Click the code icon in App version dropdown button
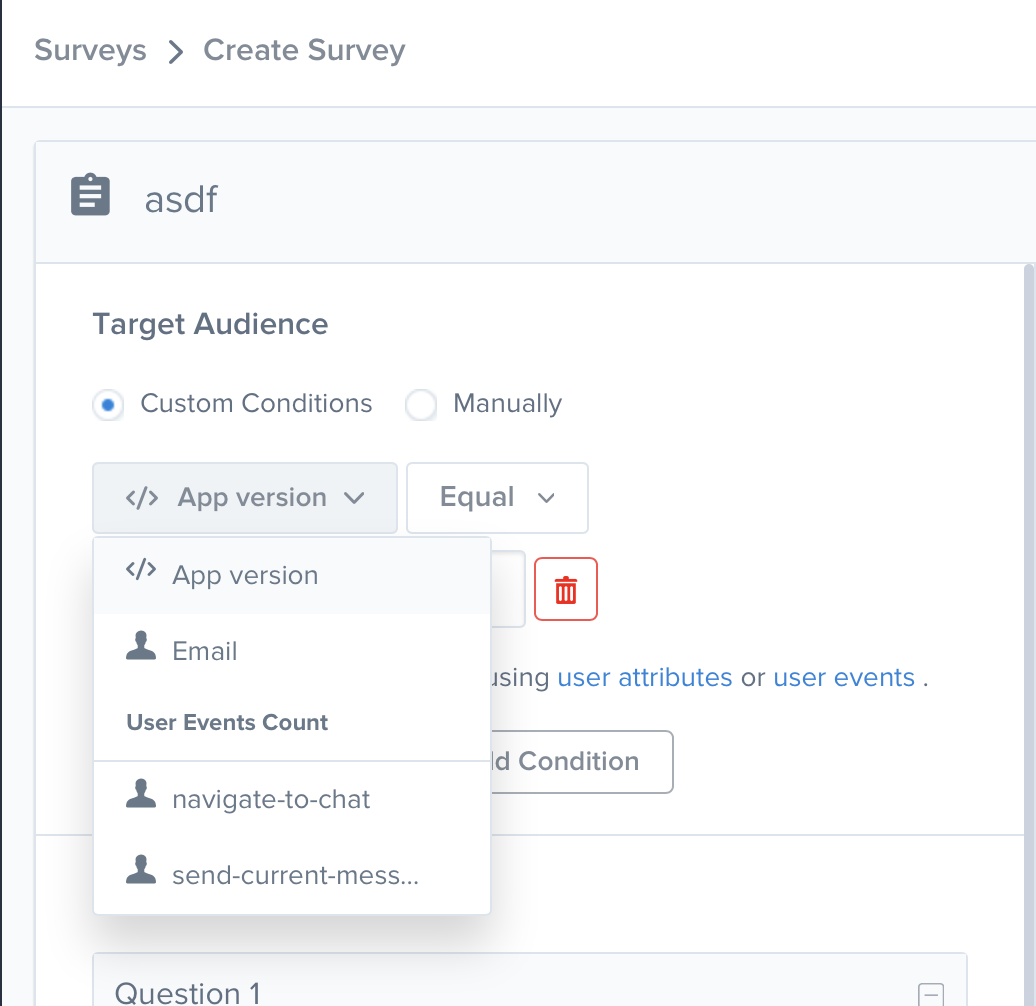1036x1006 pixels. [x=142, y=498]
